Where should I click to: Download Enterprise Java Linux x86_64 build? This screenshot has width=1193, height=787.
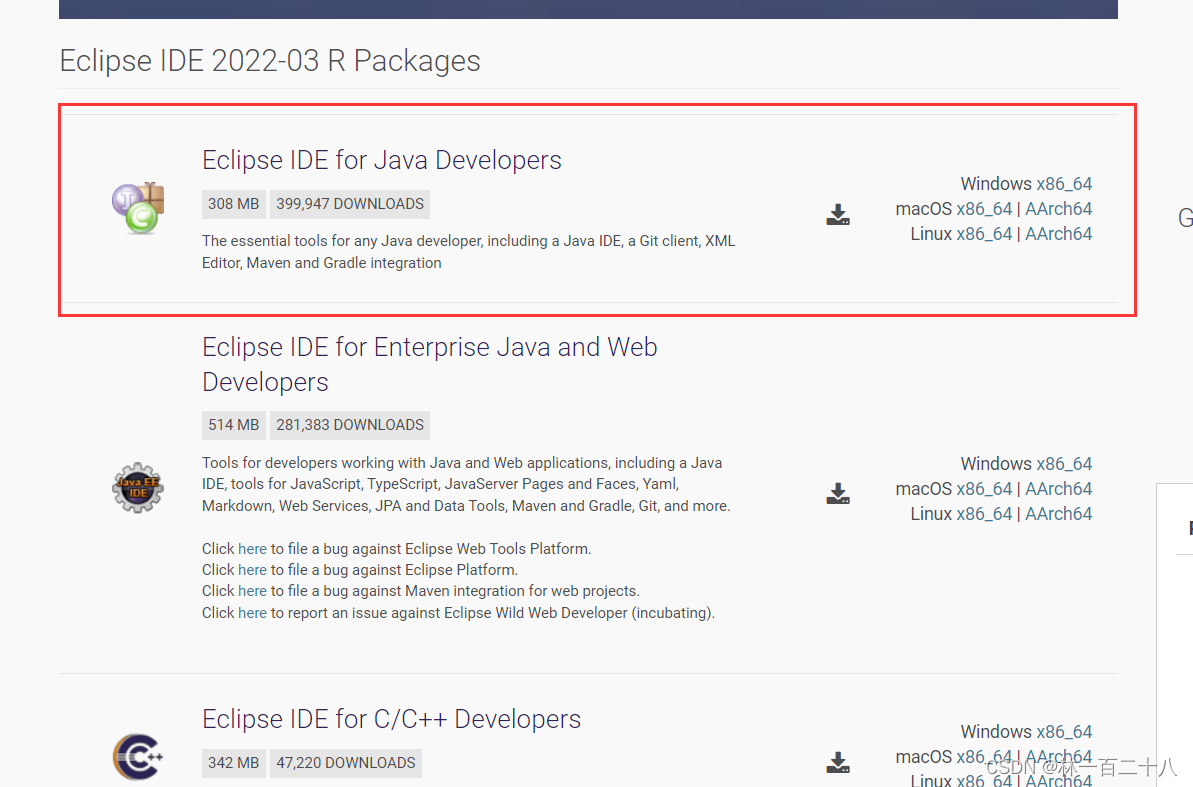[984, 515]
